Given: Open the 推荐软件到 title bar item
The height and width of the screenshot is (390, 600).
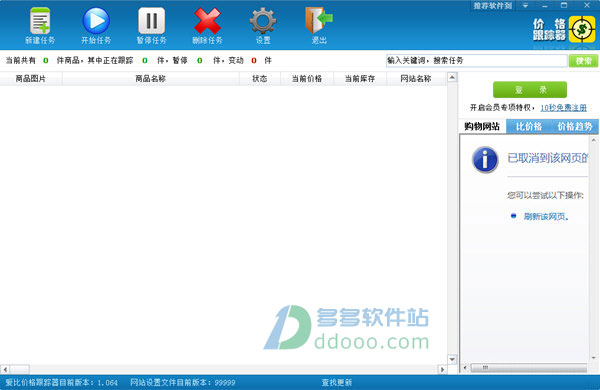Looking at the screenshot, I should [x=492, y=6].
